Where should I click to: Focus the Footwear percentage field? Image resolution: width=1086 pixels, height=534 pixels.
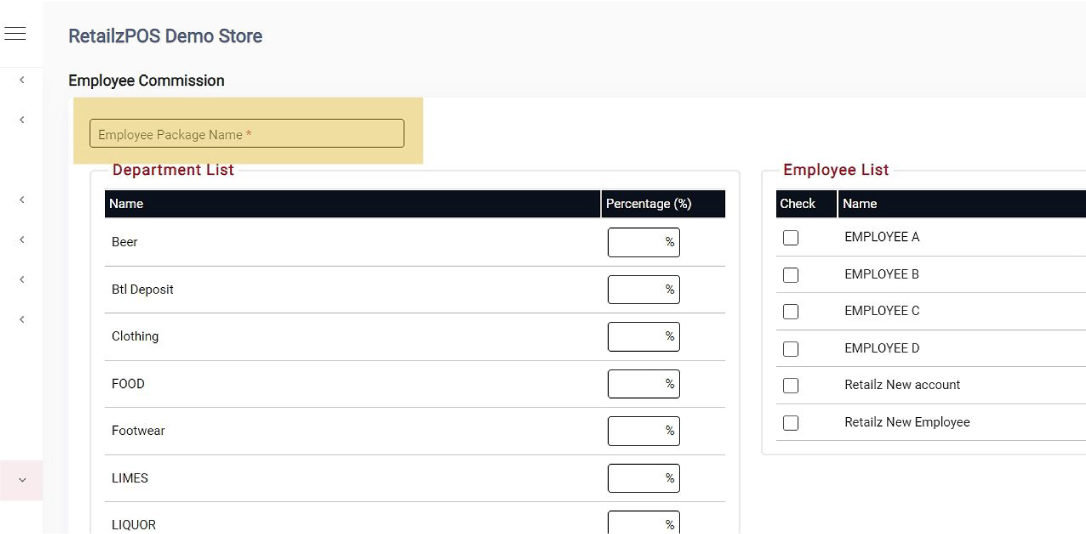642,431
